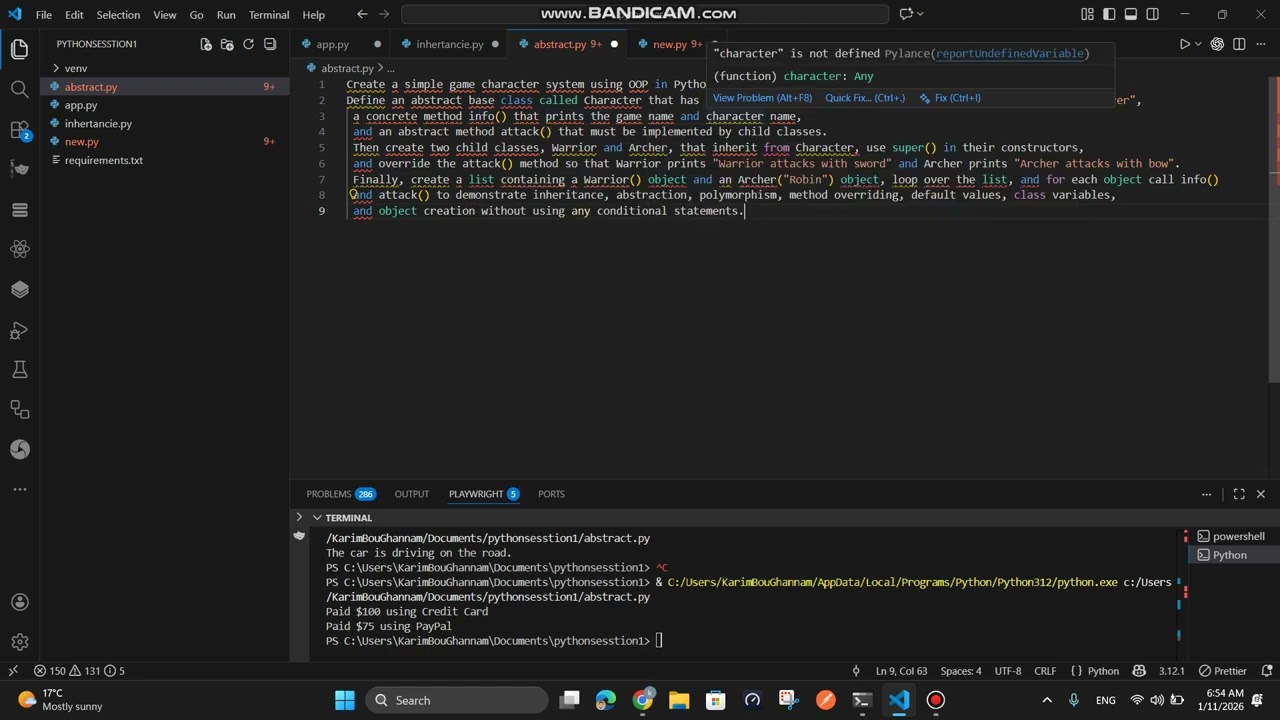Viewport: 1280px width, 720px height.
Task: Open the Manage gear in activity bar
Action: coord(19,642)
